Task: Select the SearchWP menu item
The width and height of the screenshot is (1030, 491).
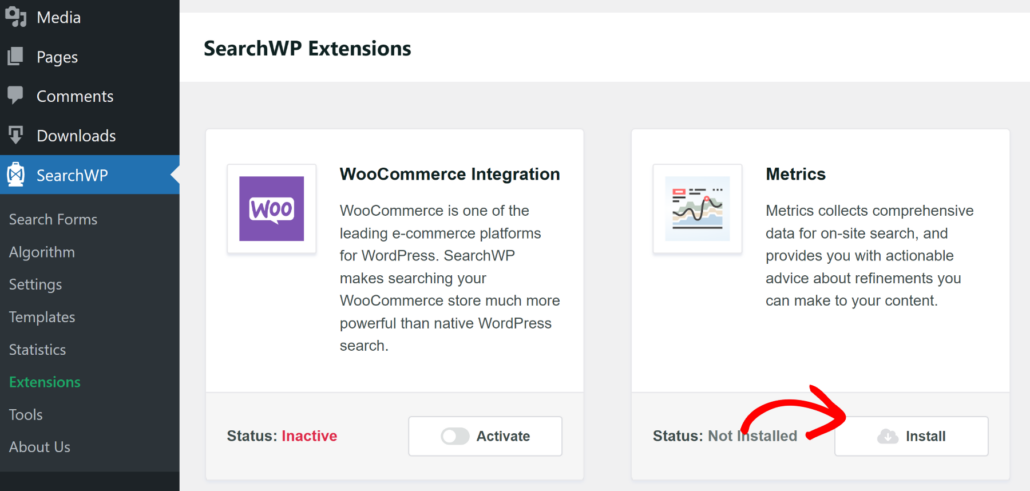Action: [x=89, y=175]
